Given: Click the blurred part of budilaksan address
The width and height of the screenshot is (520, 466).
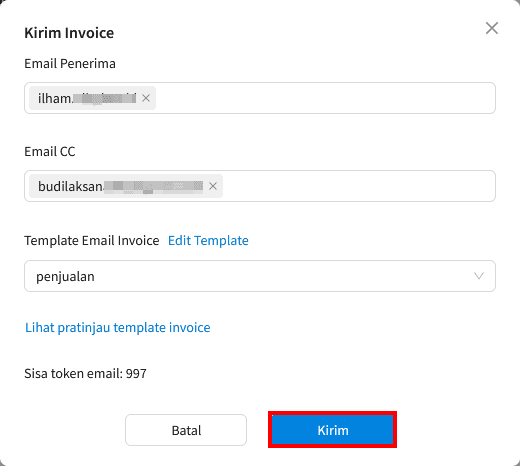Looking at the screenshot, I should pos(153,186).
